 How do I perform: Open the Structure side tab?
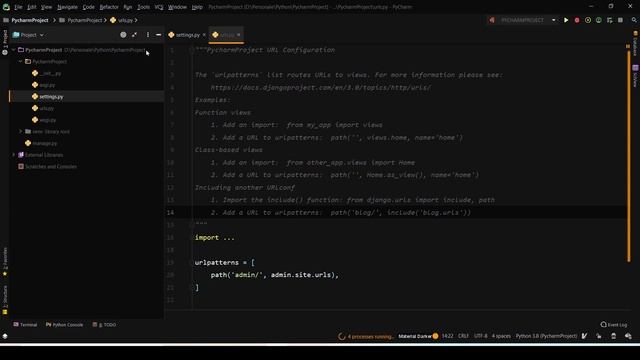click(5, 300)
